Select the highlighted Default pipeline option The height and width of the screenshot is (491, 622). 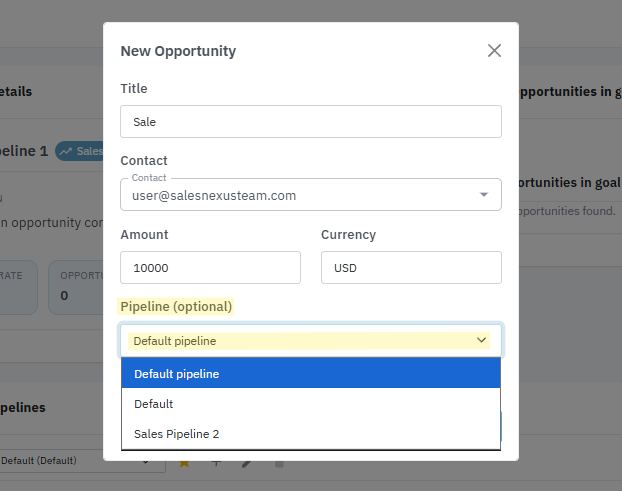(310, 374)
